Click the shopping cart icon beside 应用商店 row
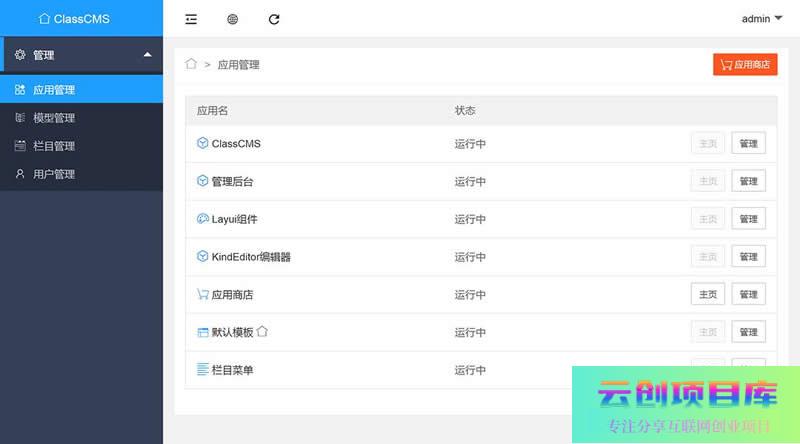Image resolution: width=800 pixels, height=444 pixels. (203, 295)
